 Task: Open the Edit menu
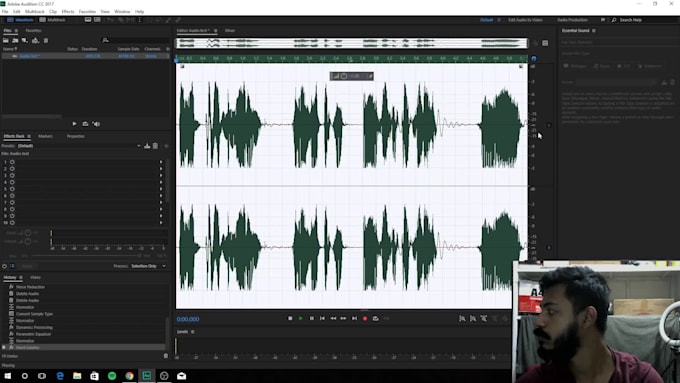(16, 12)
